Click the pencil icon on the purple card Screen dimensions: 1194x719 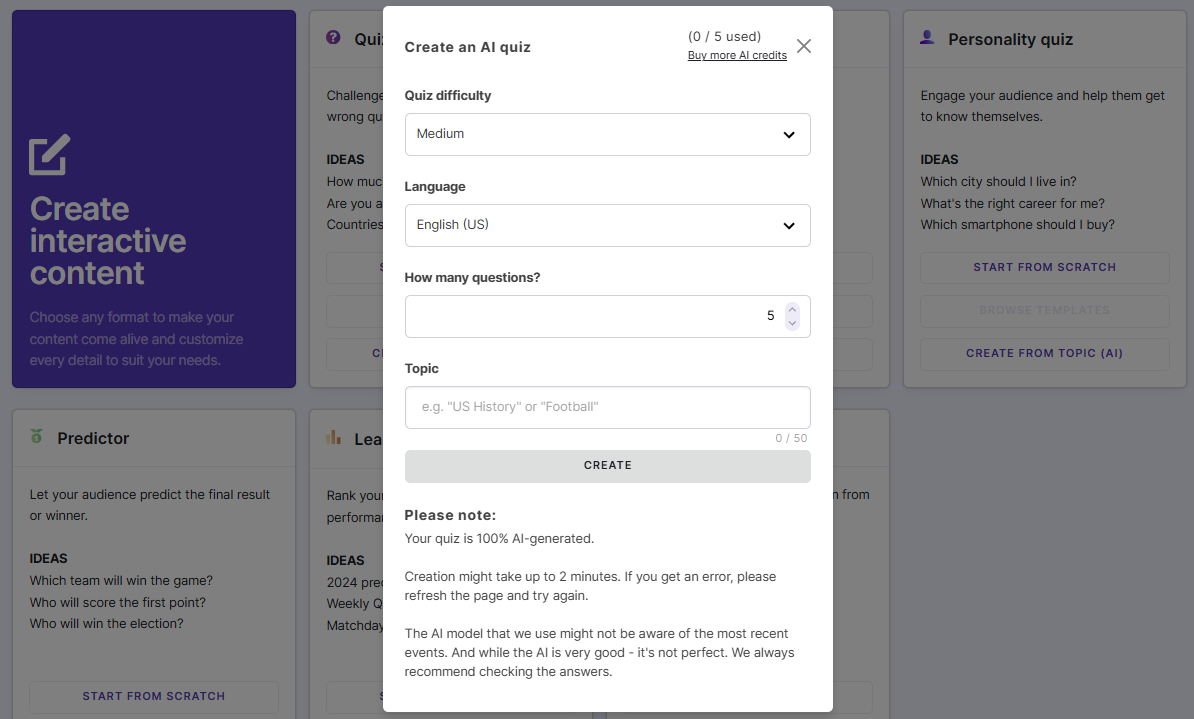pos(47,154)
